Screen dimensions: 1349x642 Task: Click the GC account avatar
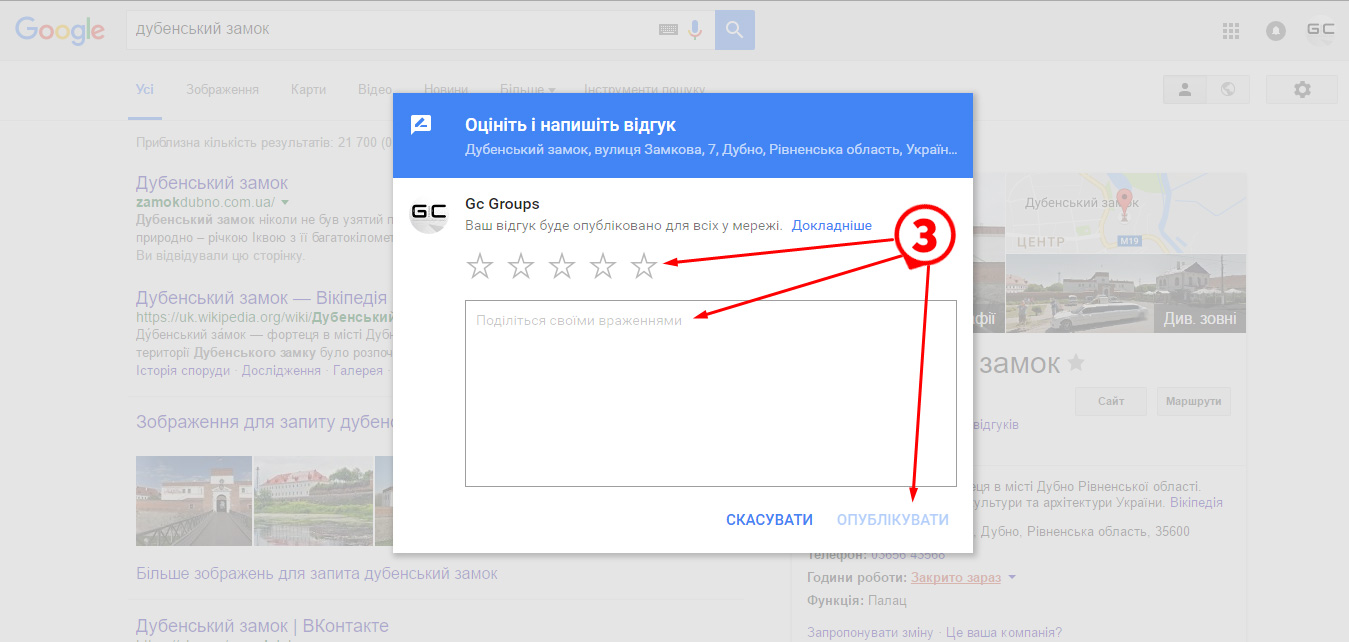(1320, 30)
